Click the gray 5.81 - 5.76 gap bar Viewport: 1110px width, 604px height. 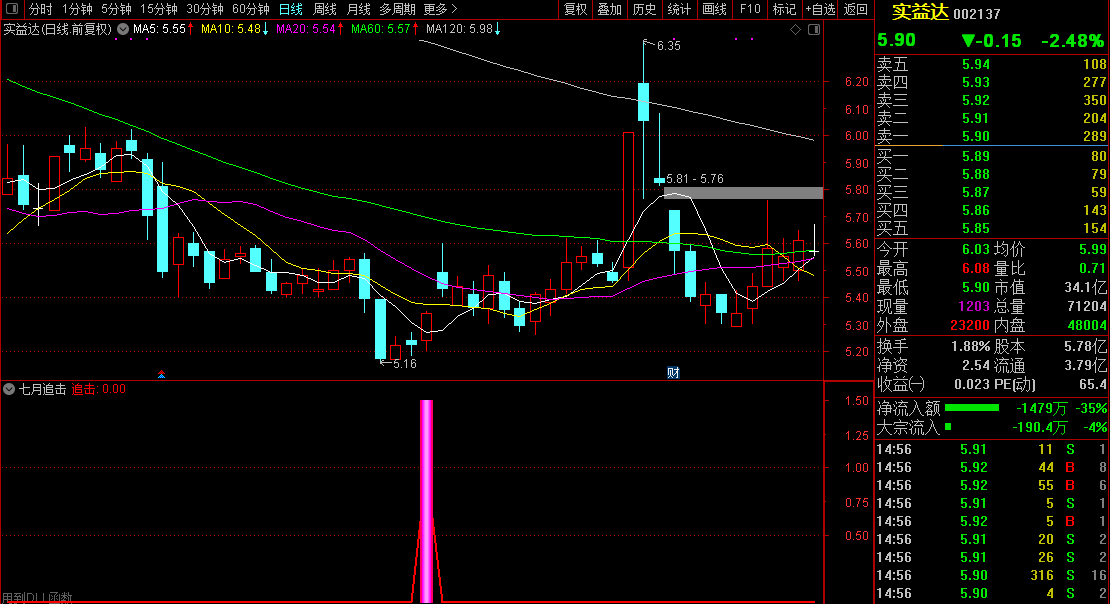[x=743, y=192]
